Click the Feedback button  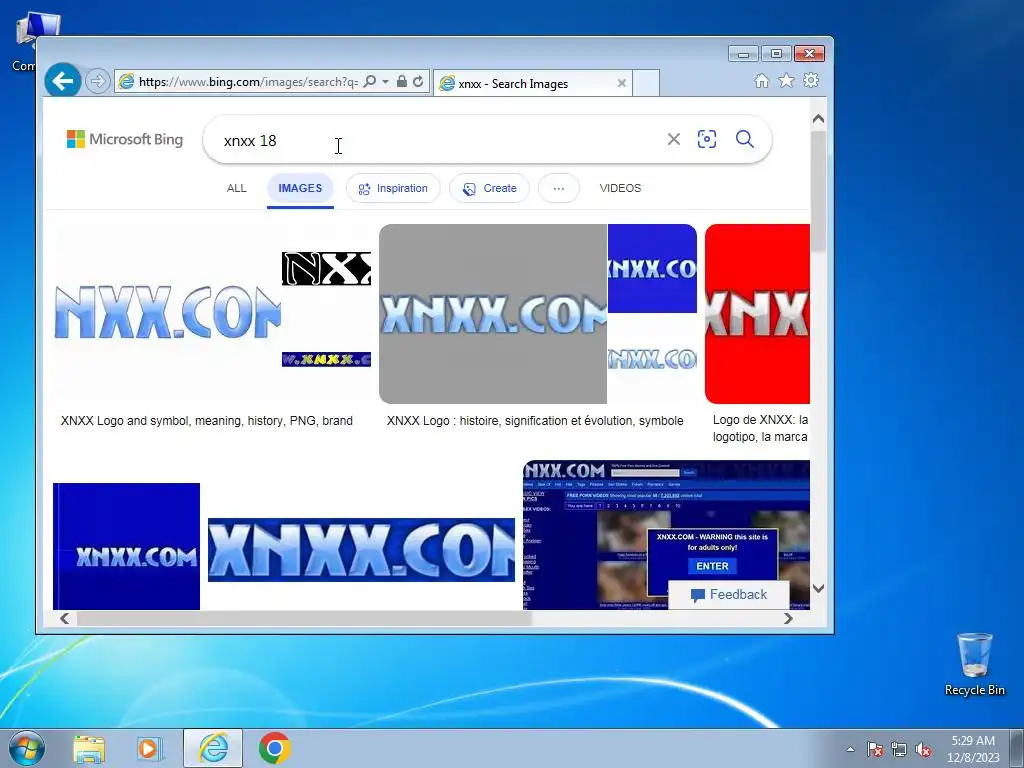coord(729,595)
